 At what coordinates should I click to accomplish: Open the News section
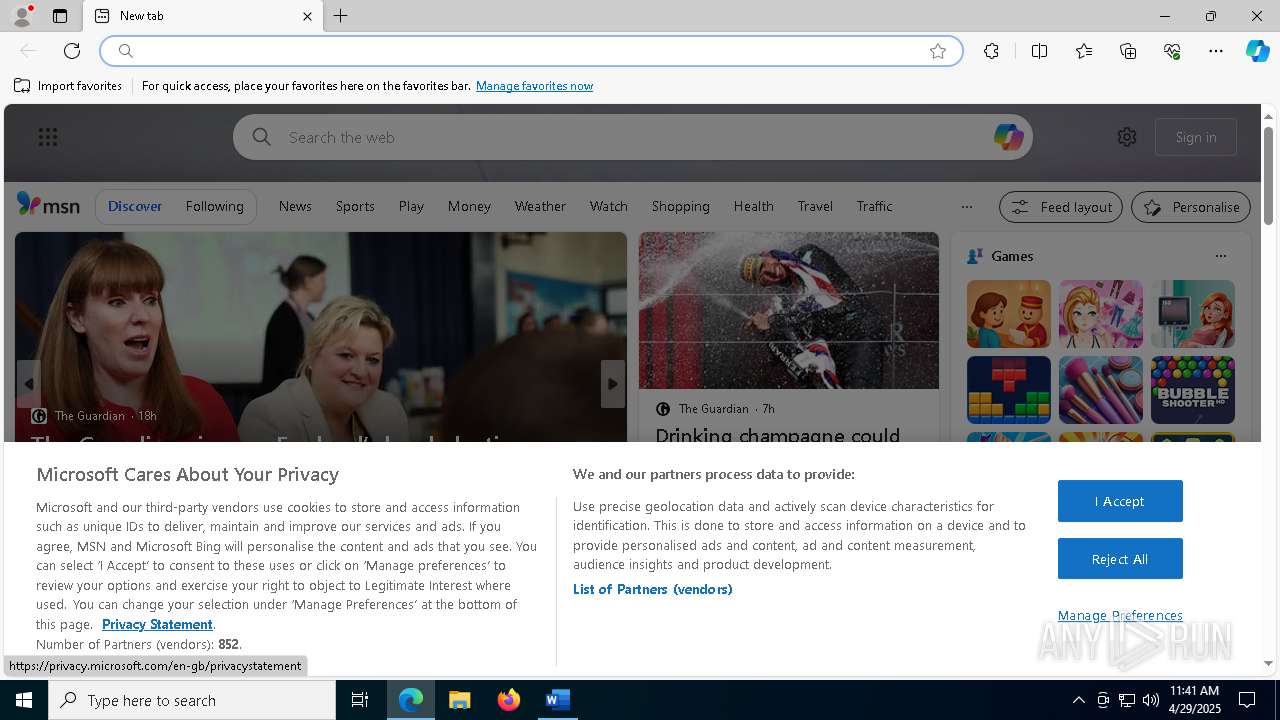(295, 206)
